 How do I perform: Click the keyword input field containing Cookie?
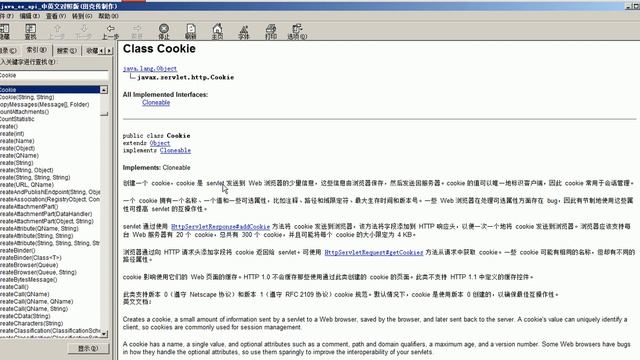pyautogui.click(x=54, y=76)
